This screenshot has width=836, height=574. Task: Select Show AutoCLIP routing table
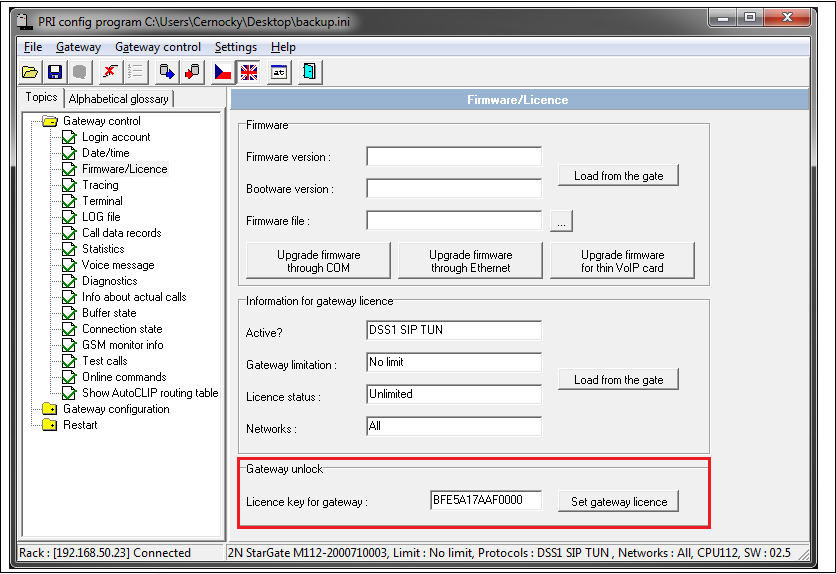point(150,393)
